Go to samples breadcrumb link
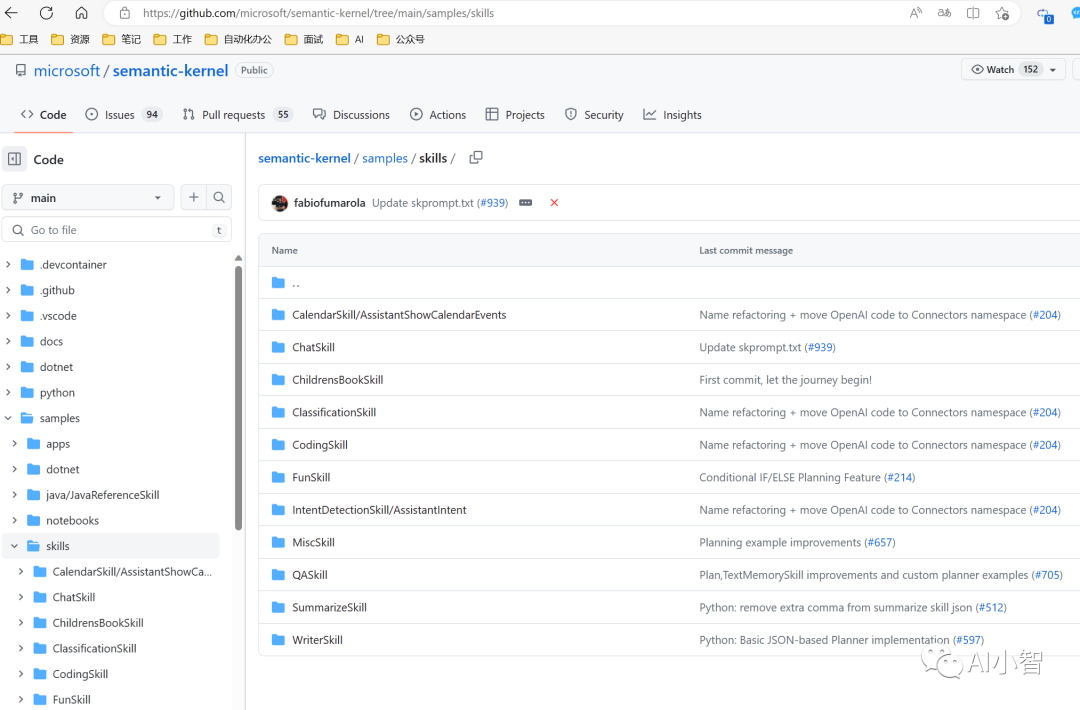Image resolution: width=1080 pixels, height=710 pixels. click(385, 158)
